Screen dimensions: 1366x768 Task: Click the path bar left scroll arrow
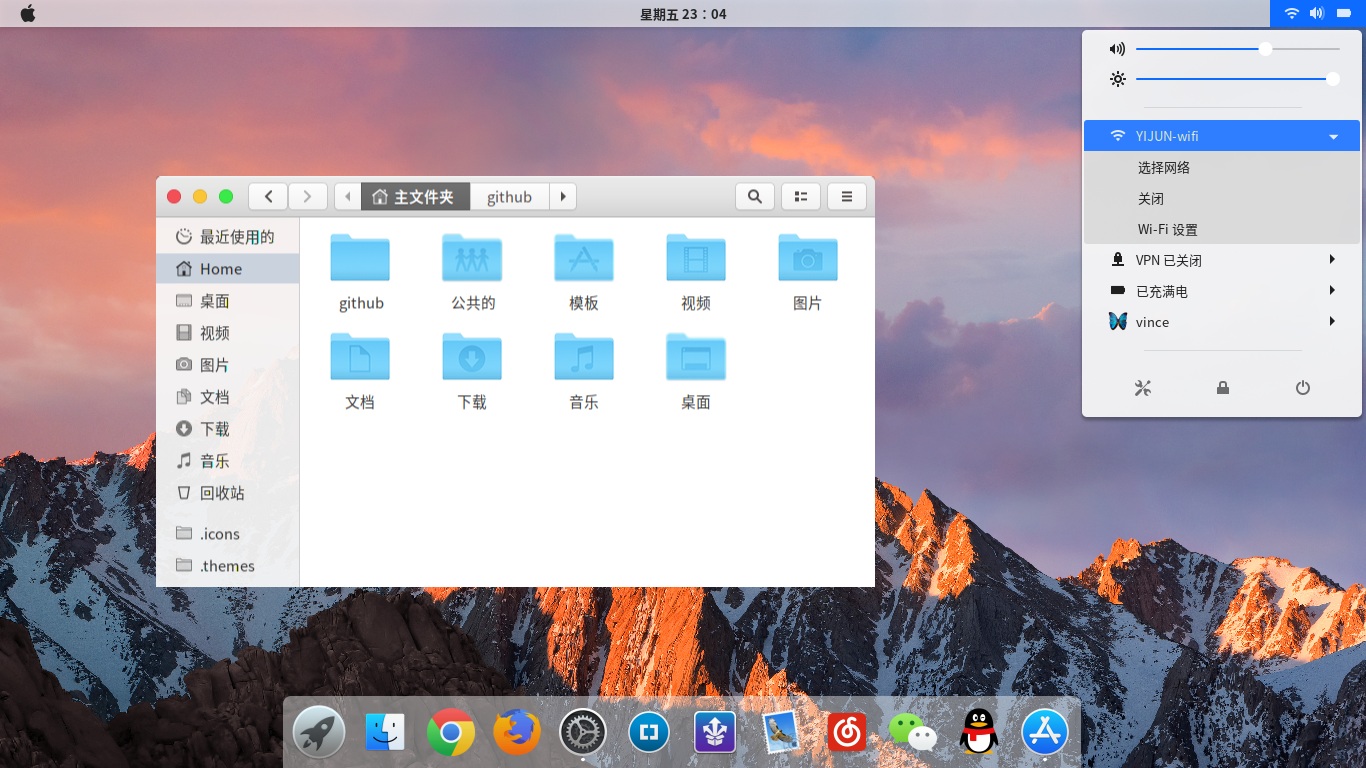[348, 197]
